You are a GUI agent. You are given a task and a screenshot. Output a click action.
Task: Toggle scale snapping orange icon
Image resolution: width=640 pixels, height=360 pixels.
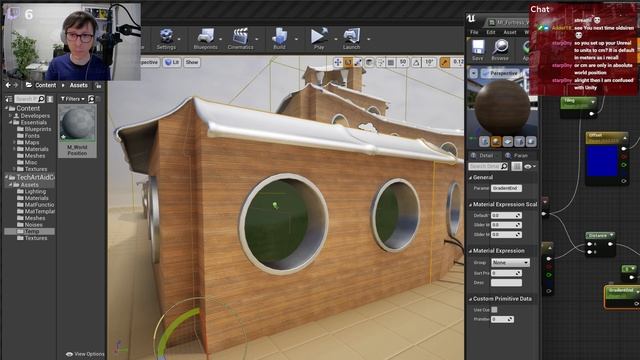(445, 62)
